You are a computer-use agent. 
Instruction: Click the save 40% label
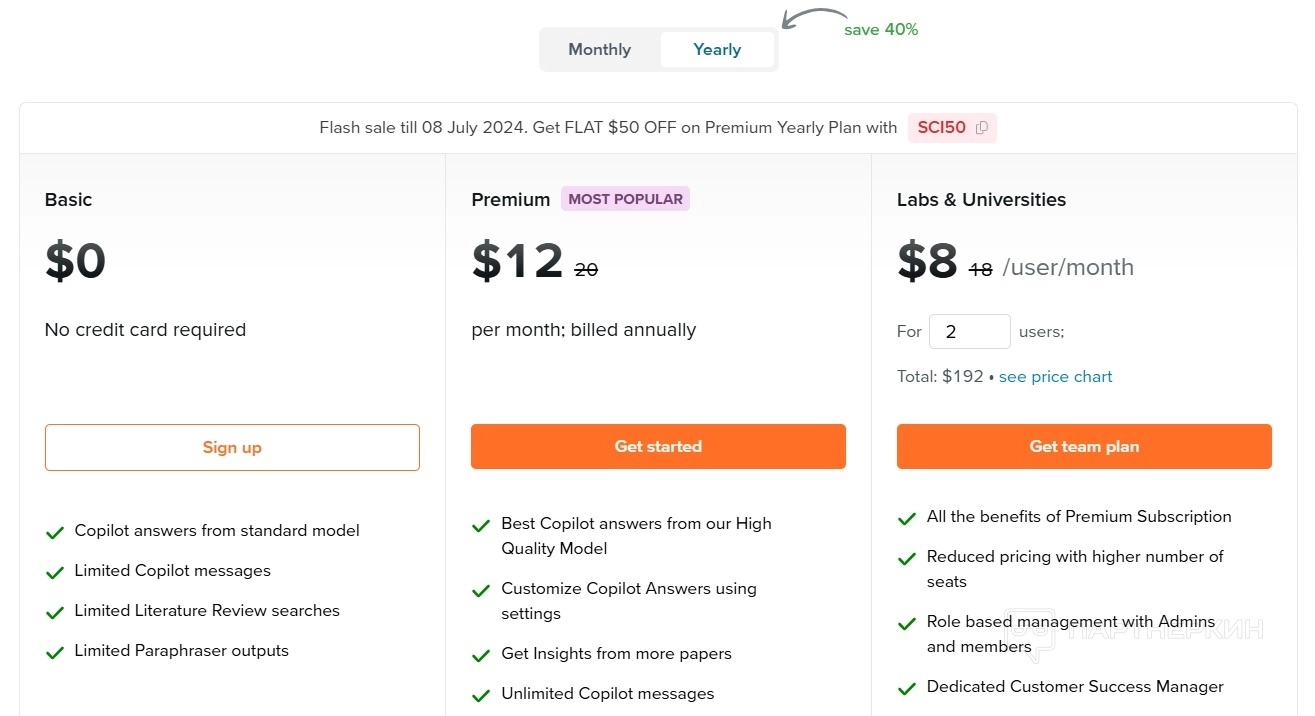point(880,30)
